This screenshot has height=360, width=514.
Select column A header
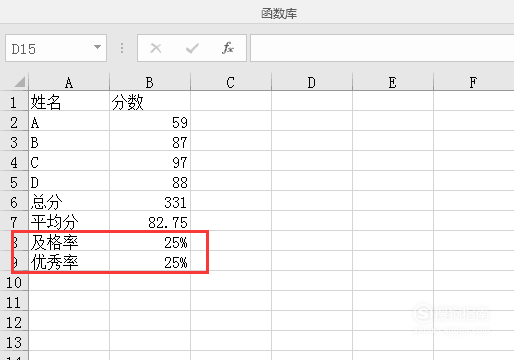69,82
